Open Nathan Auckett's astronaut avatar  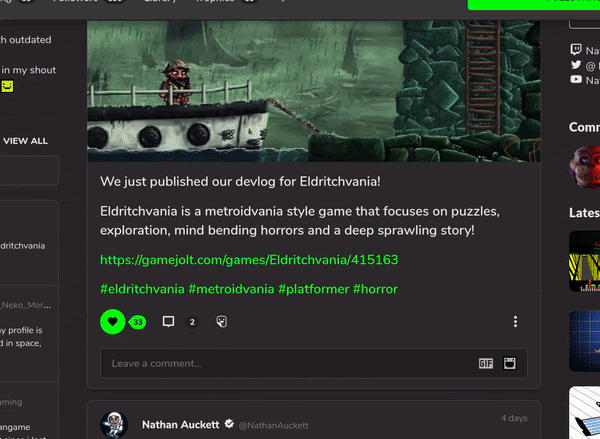click(x=114, y=425)
